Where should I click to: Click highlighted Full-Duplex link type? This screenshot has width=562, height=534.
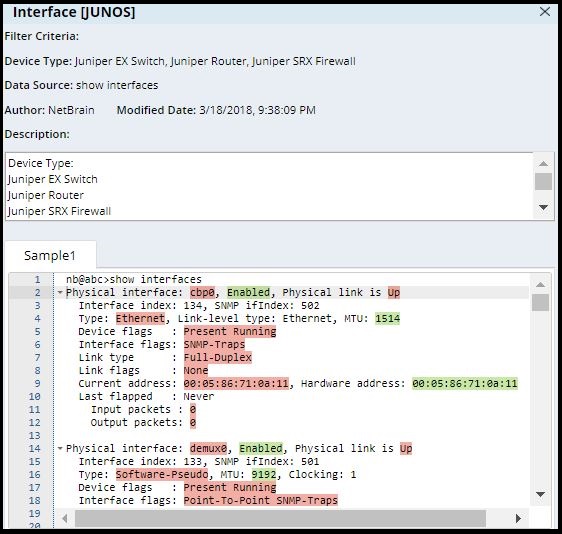click(x=218, y=357)
